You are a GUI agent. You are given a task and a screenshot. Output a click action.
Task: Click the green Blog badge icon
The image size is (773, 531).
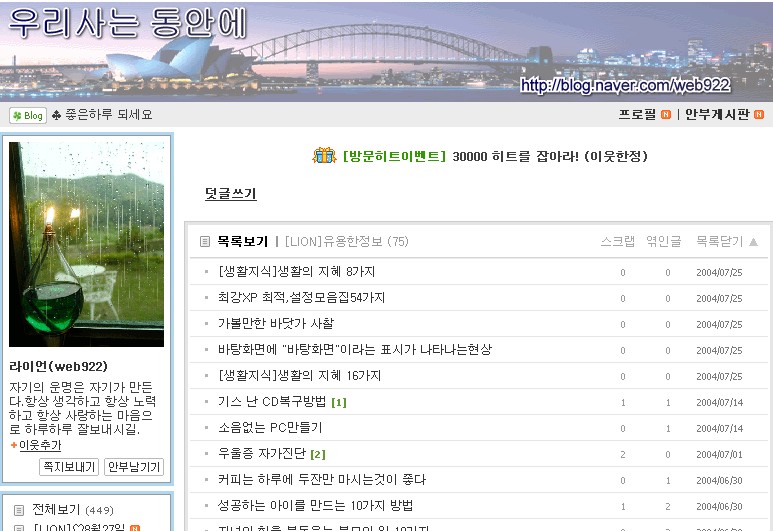pos(28,115)
